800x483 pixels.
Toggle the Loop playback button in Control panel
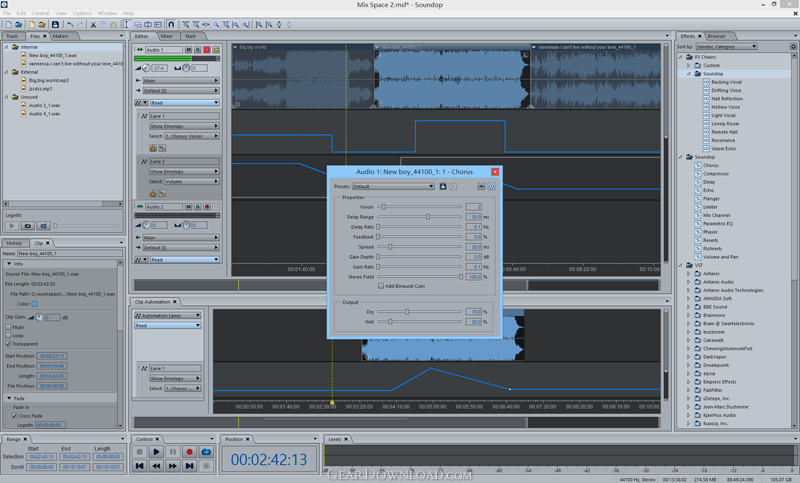click(206, 452)
